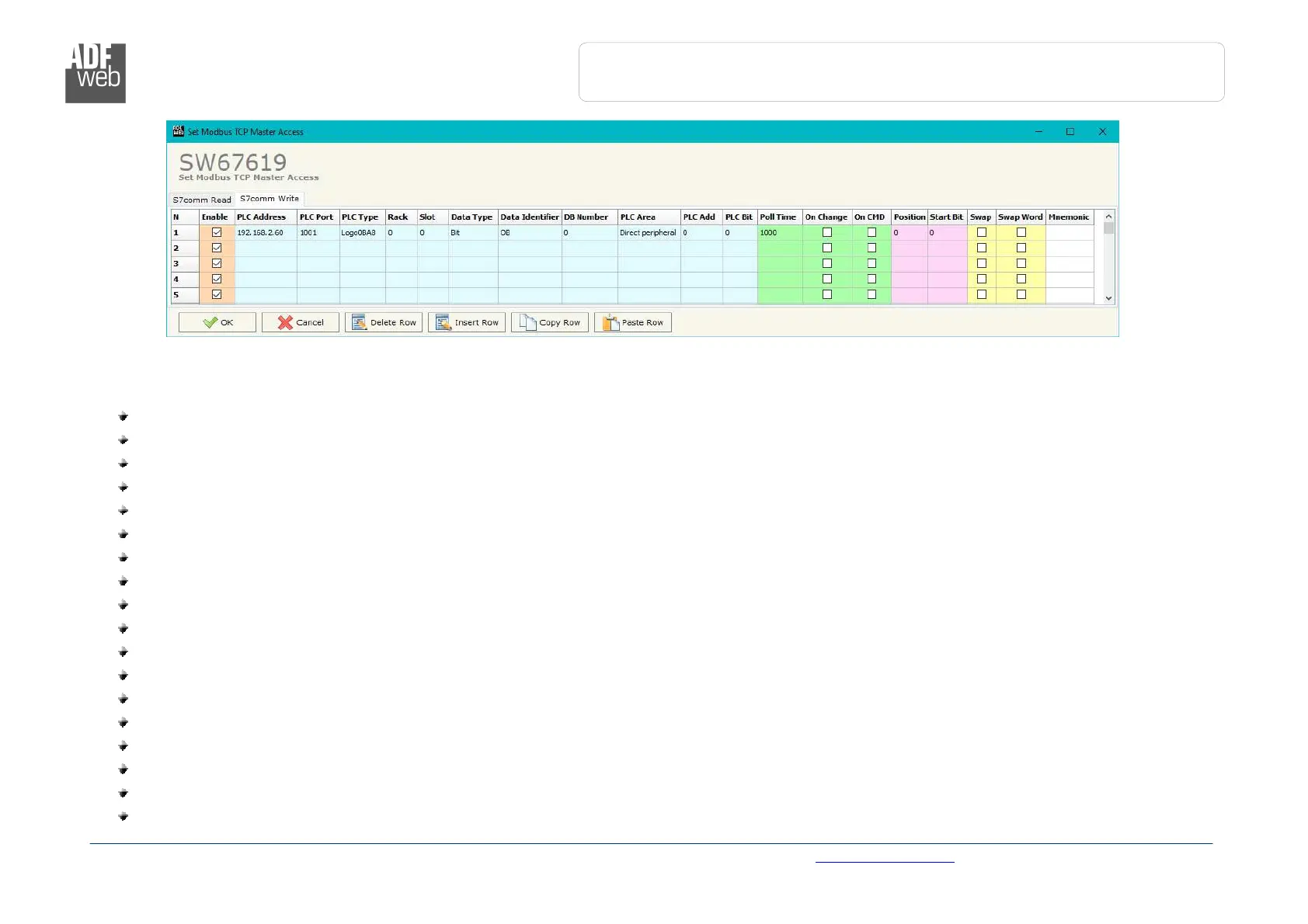Click the Poll Time column header
This screenshot has width=1308, height=924.
click(780, 217)
